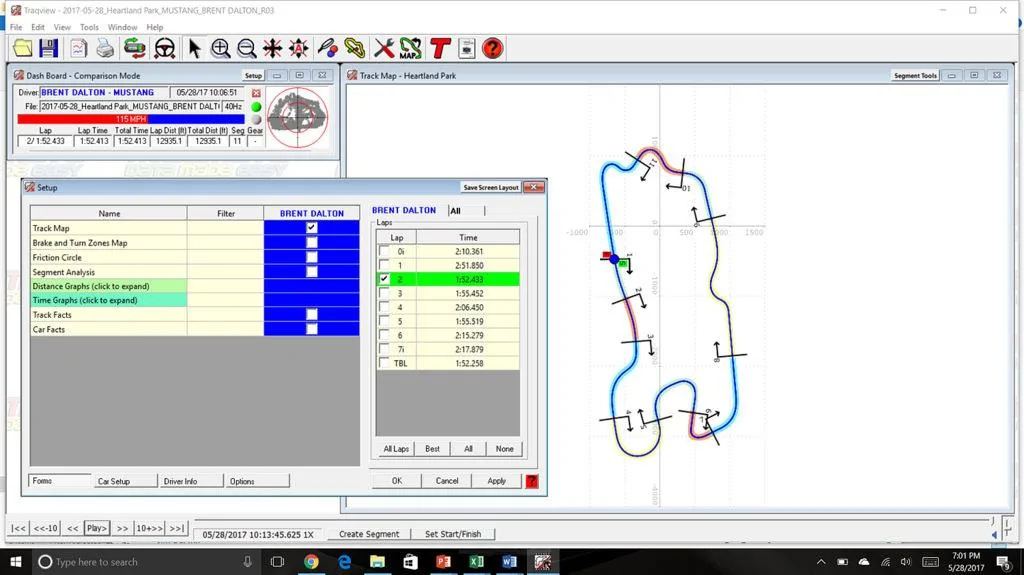Click the Best laps button
This screenshot has height=575, width=1024.
432,449
